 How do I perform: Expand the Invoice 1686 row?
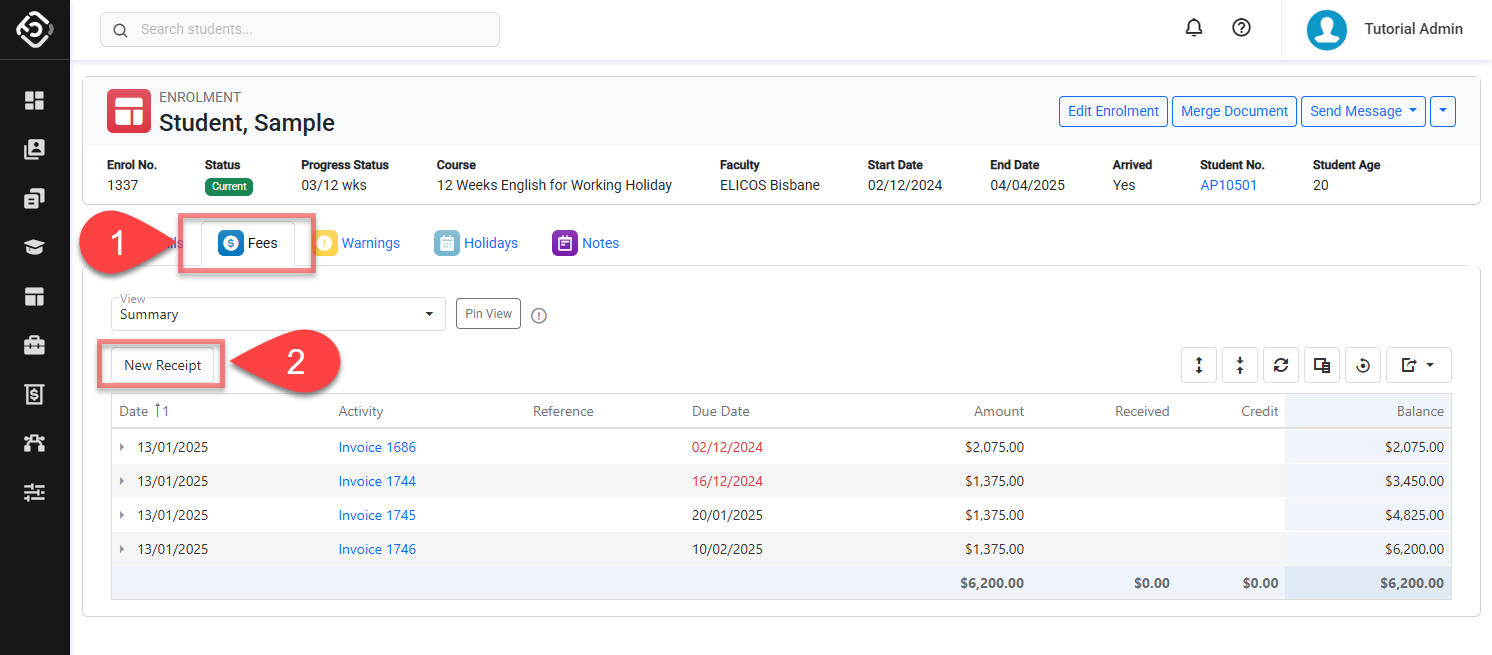tap(122, 448)
